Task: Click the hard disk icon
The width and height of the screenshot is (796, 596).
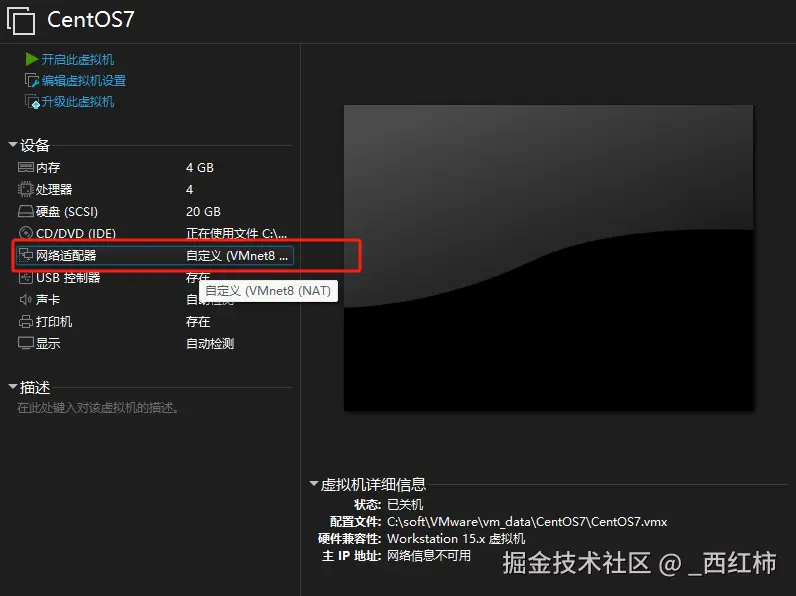Action: pyautogui.click(x=25, y=211)
